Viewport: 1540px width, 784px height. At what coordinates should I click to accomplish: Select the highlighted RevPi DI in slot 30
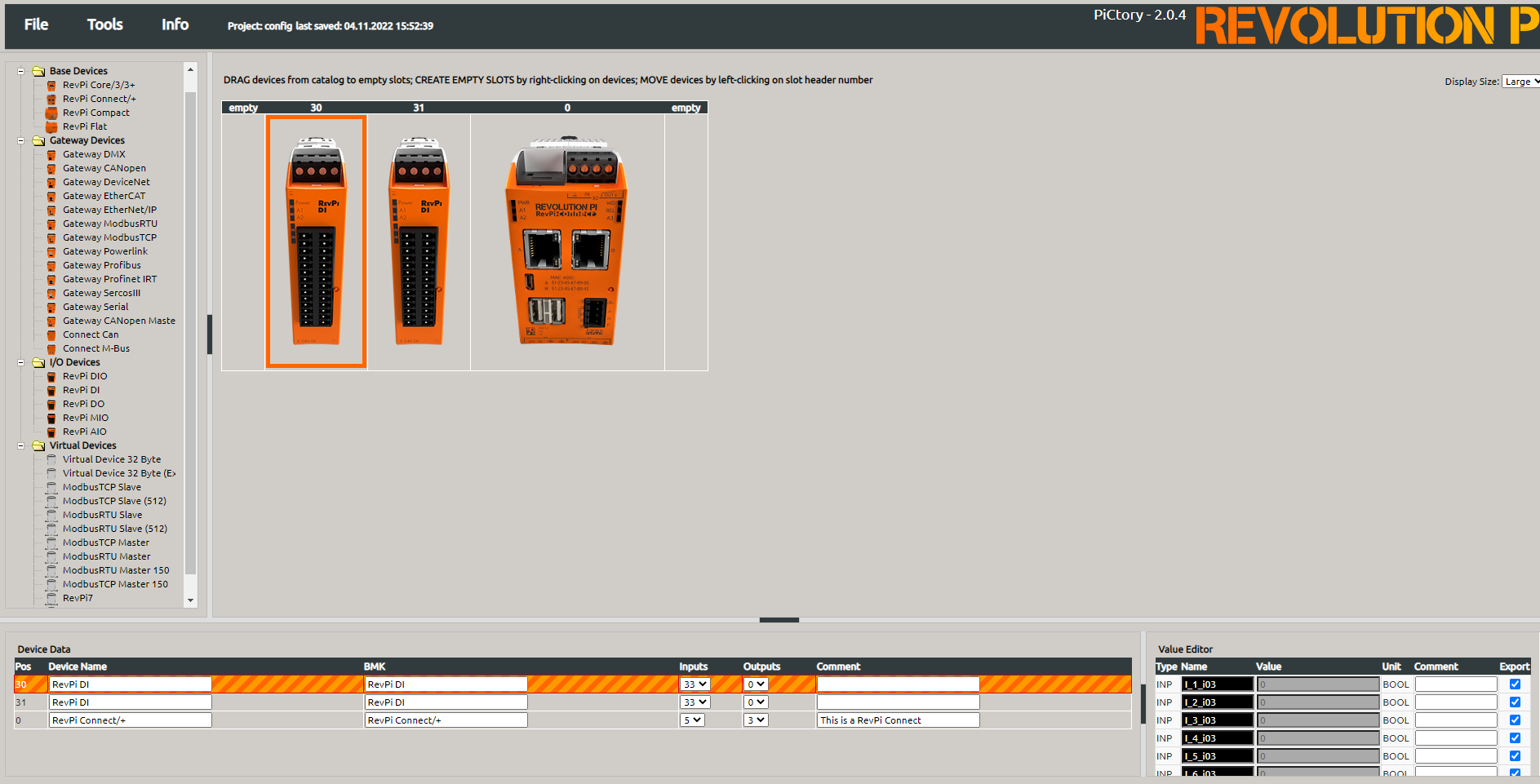[316, 241]
